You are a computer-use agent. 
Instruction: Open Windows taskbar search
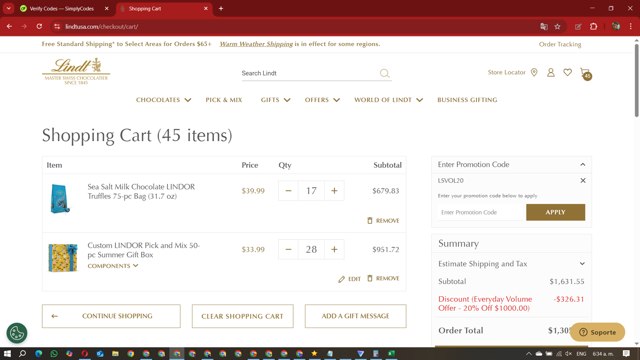(22, 353)
